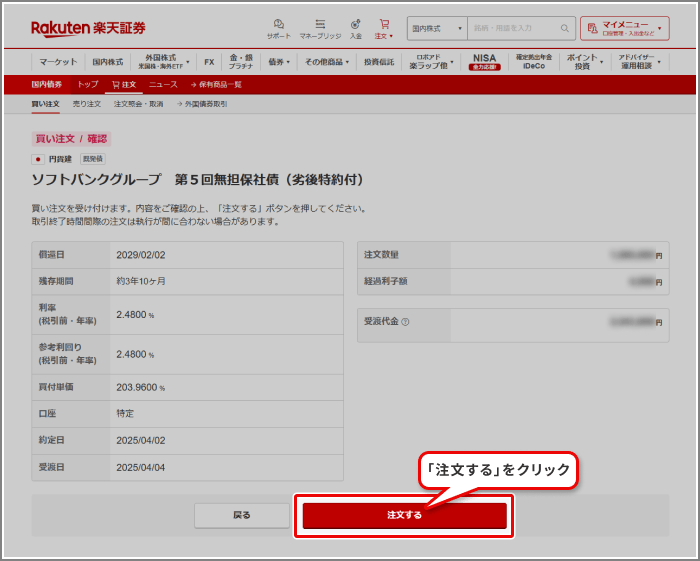
Task: Select the トップ tab in red bar
Action: [88, 84]
